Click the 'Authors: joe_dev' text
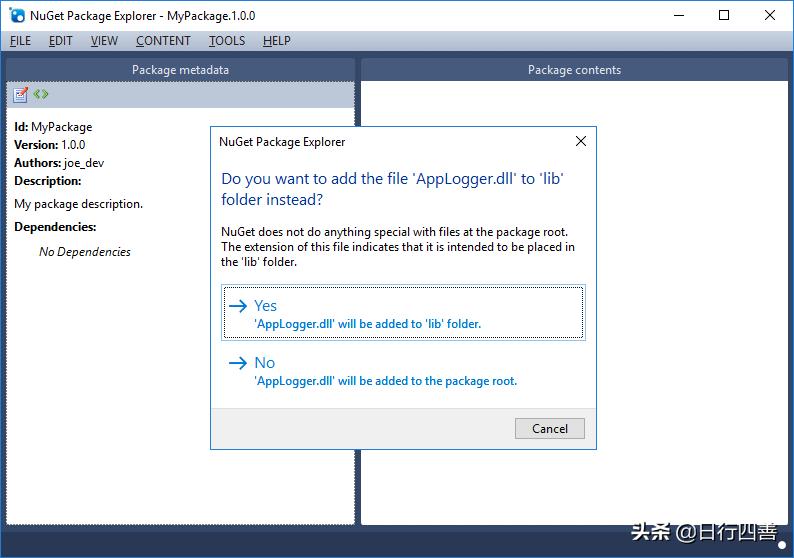This screenshot has height=558, width=794. (x=59, y=163)
